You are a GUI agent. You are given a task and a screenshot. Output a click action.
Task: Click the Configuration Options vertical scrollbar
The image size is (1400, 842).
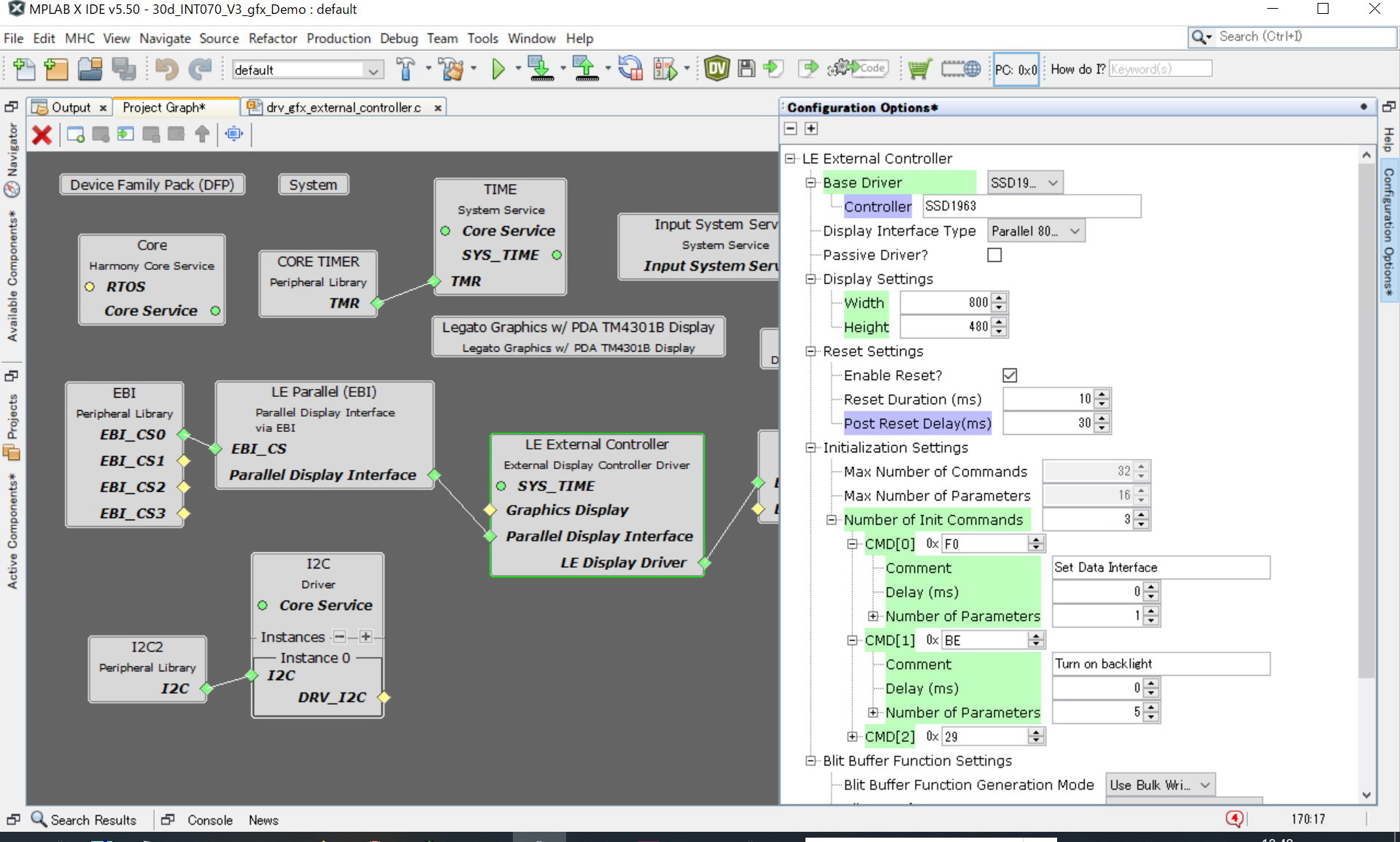1366,420
